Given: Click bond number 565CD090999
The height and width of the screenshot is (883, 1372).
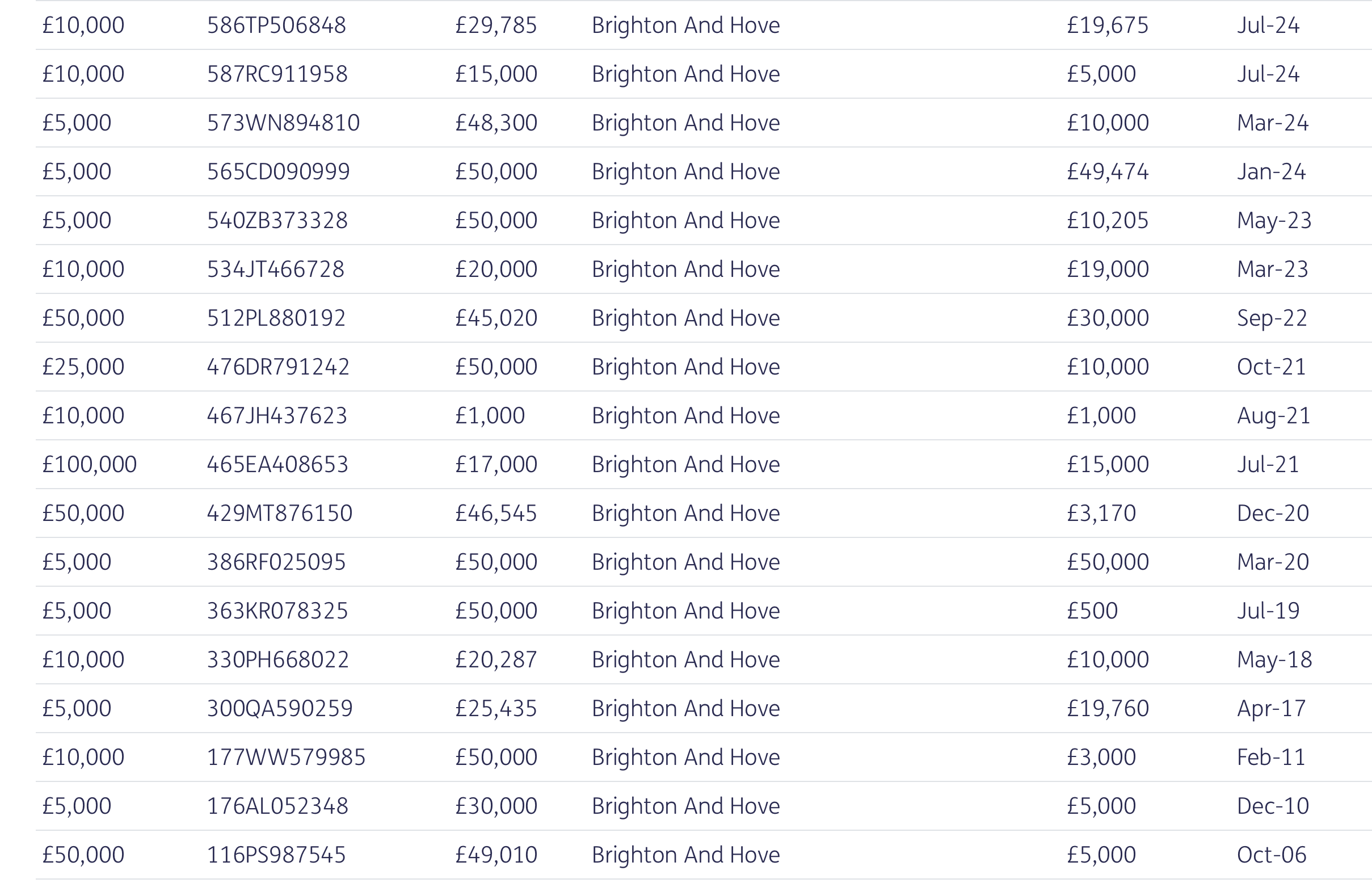Looking at the screenshot, I should [x=278, y=171].
